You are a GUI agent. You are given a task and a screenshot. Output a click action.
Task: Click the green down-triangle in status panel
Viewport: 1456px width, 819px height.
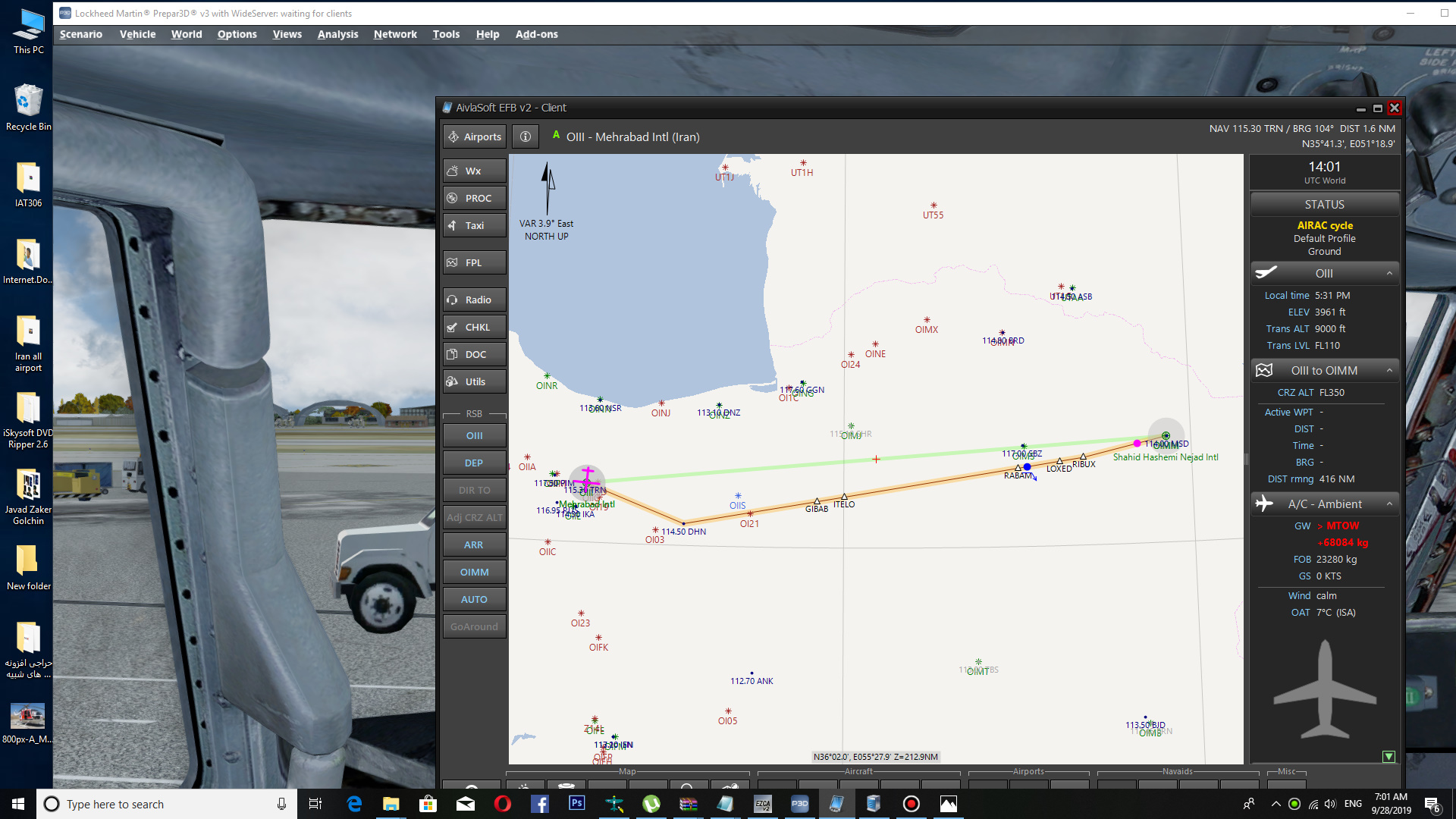(x=1389, y=757)
